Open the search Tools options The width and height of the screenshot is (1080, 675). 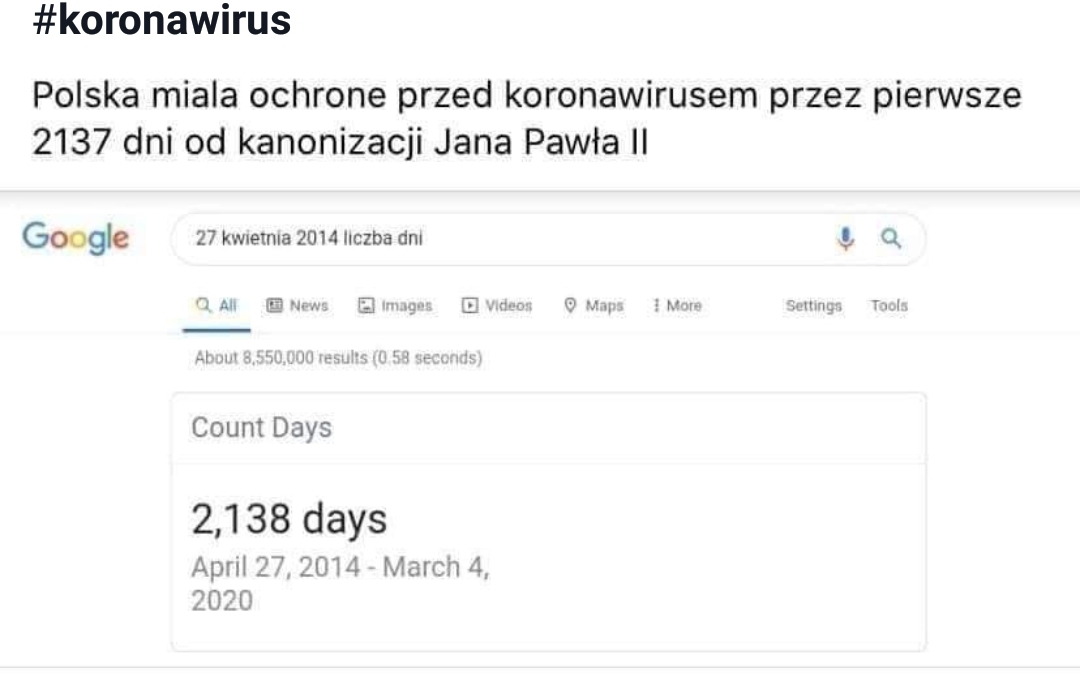pos(889,306)
